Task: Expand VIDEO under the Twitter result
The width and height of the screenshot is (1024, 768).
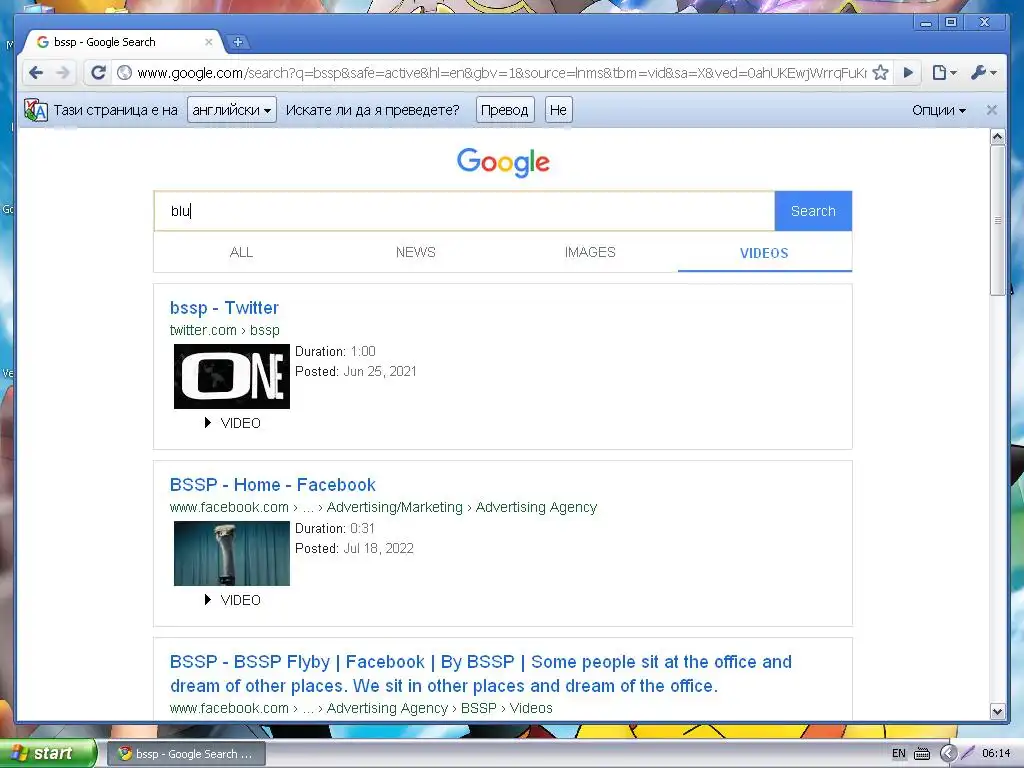Action: coord(232,423)
